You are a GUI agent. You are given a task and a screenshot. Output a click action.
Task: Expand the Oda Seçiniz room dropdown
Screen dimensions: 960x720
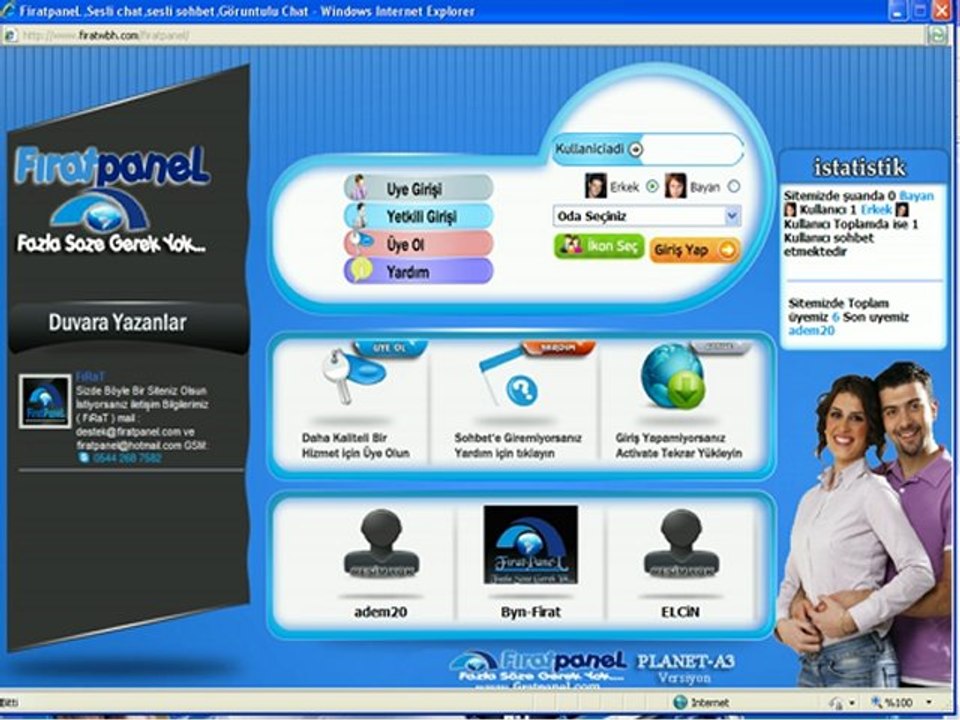click(x=647, y=216)
